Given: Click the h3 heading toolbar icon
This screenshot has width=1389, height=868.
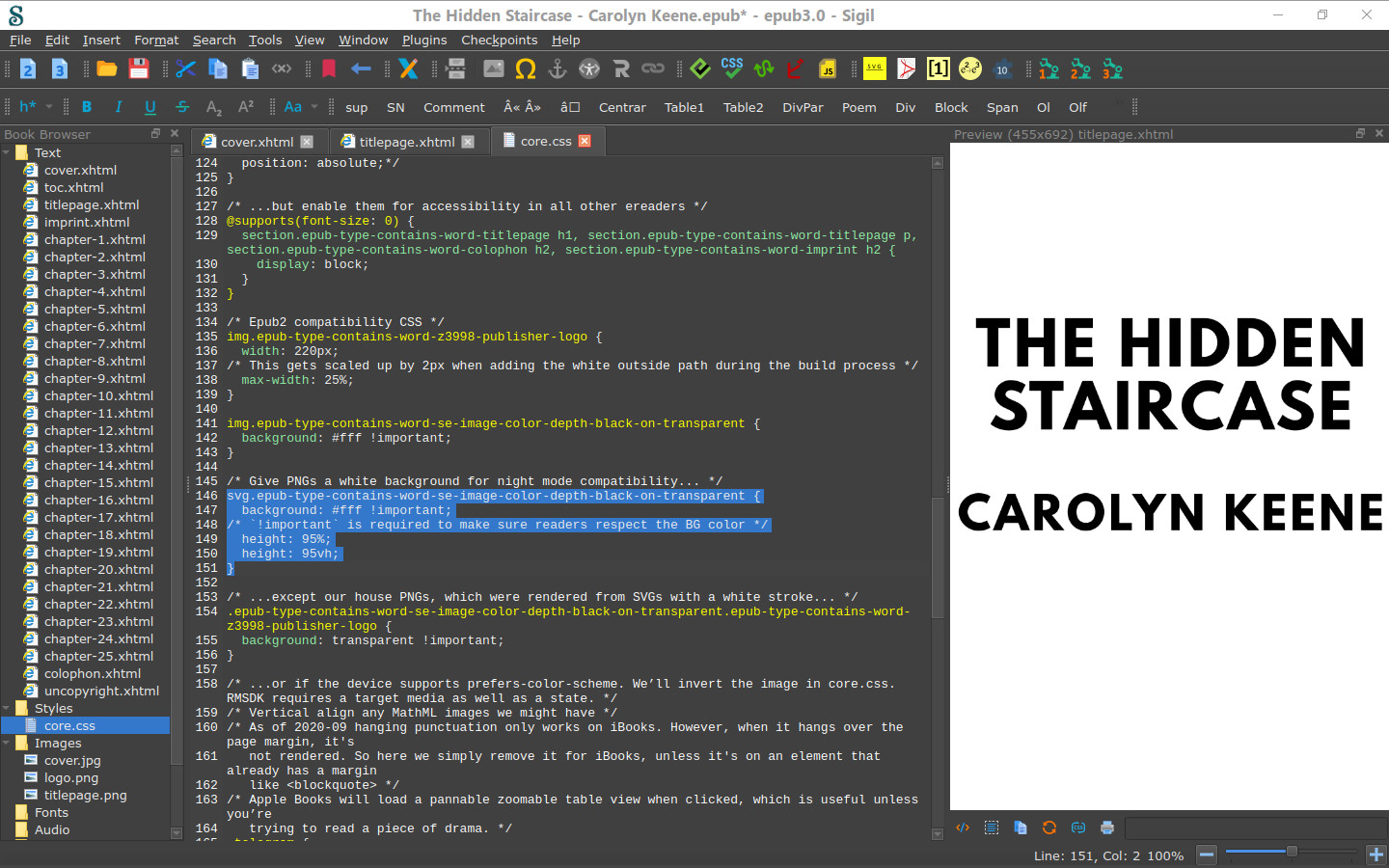Looking at the screenshot, I should tap(60, 69).
